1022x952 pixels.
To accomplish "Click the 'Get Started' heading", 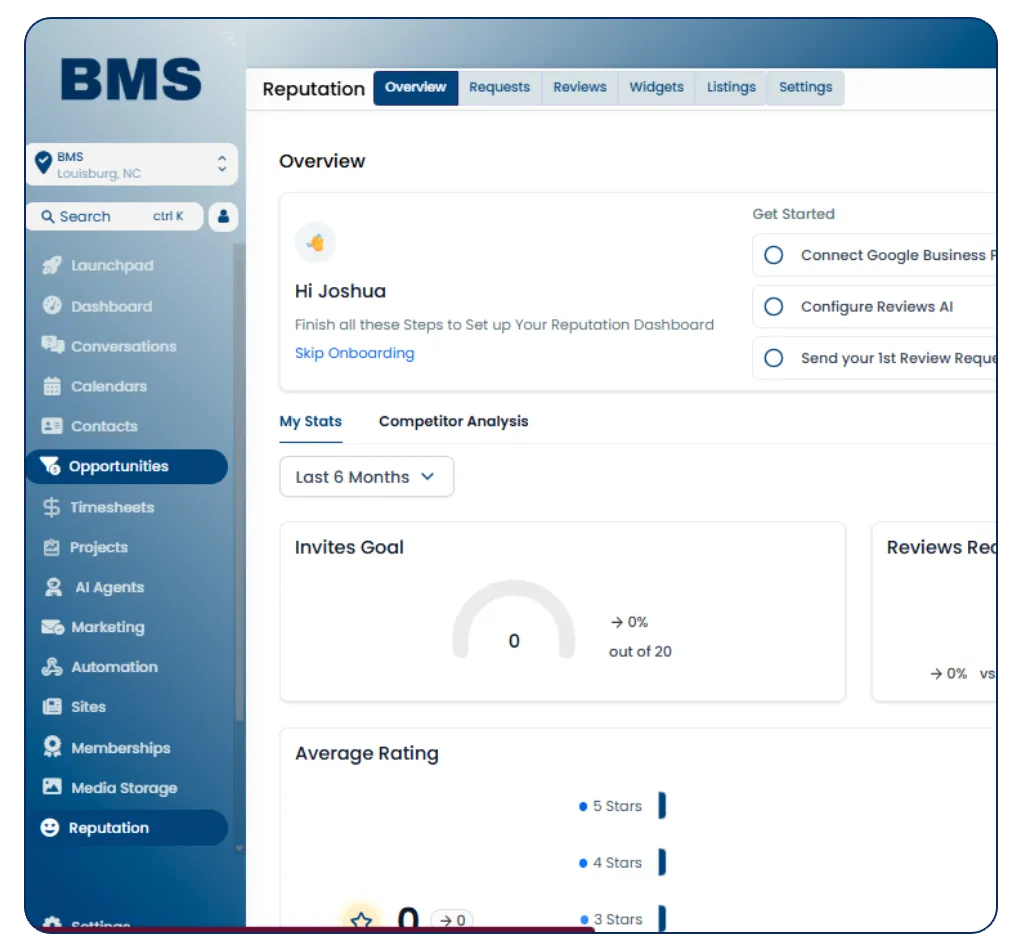I will pyautogui.click(x=793, y=214).
